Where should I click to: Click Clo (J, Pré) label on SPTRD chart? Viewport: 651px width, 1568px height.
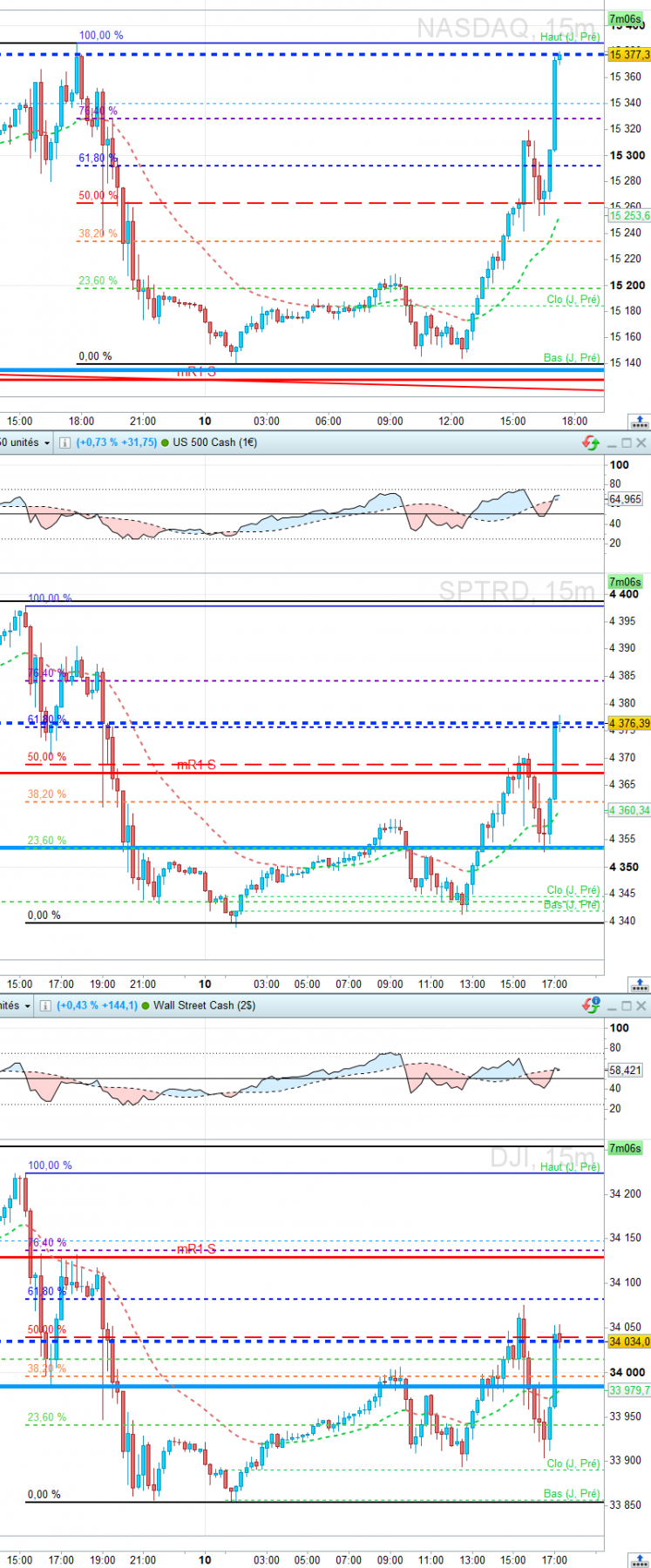tap(573, 890)
